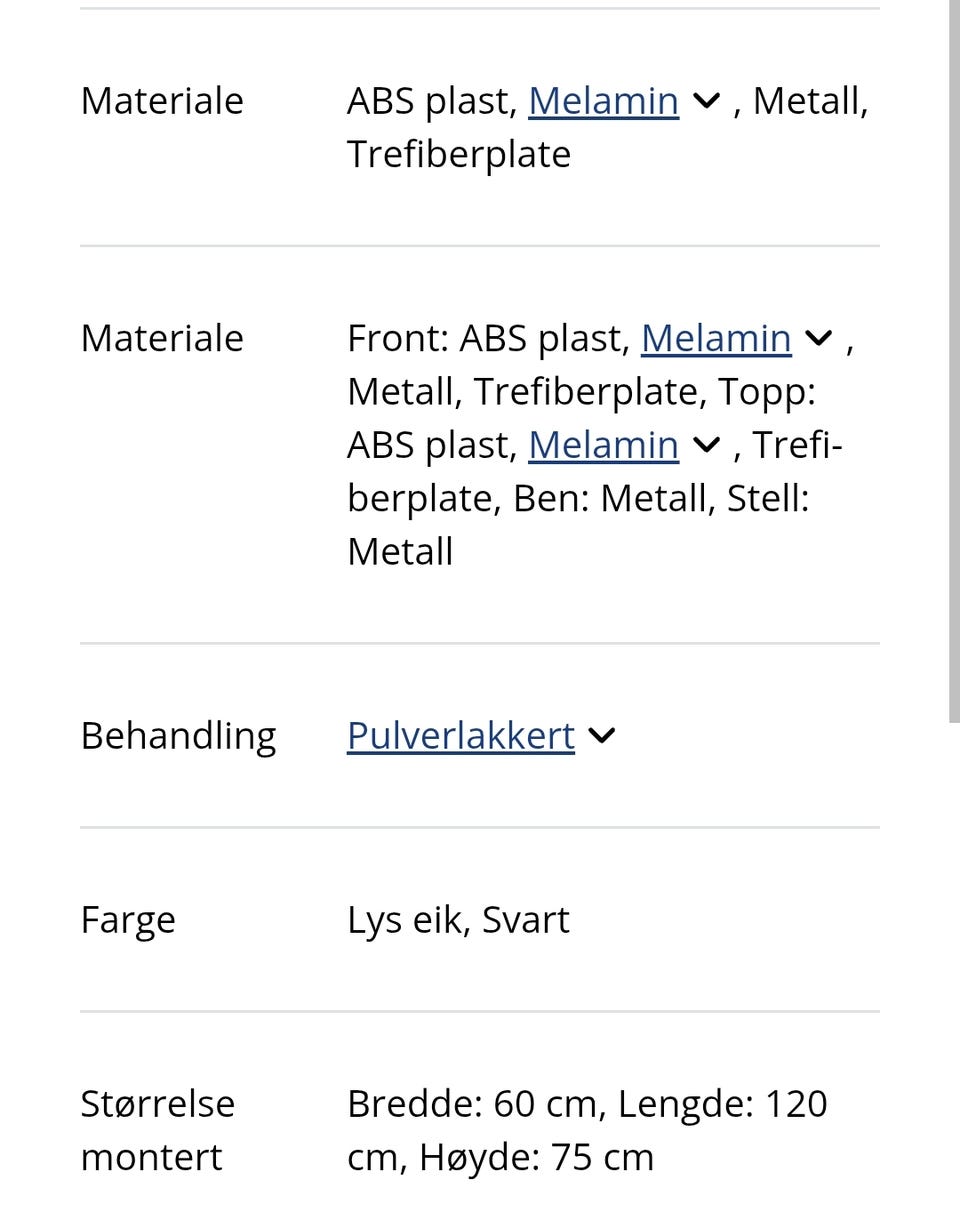This screenshot has width=960, height=1220.
Task: Select the first Materiale row label
Action: [x=162, y=100]
